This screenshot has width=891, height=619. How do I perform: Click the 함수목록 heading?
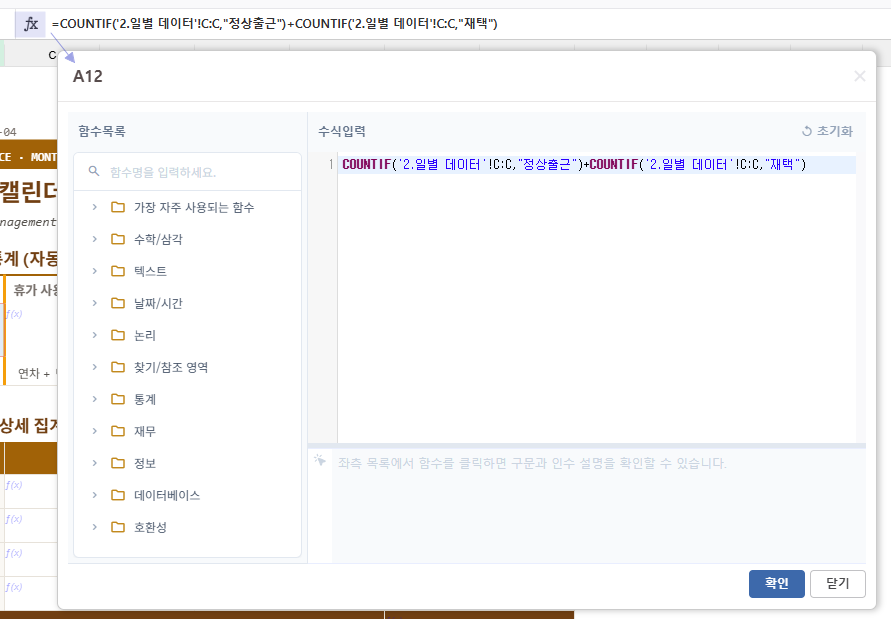click(102, 131)
